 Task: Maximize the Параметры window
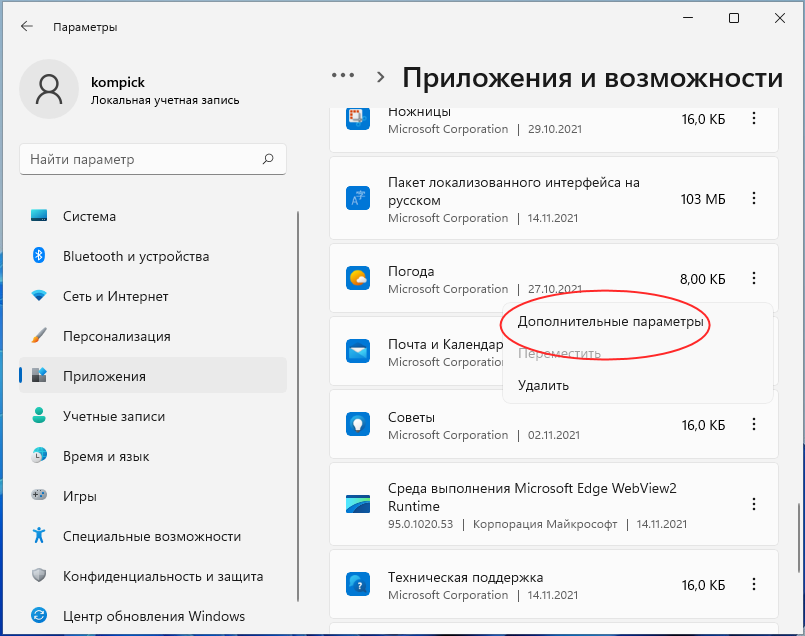(x=734, y=18)
